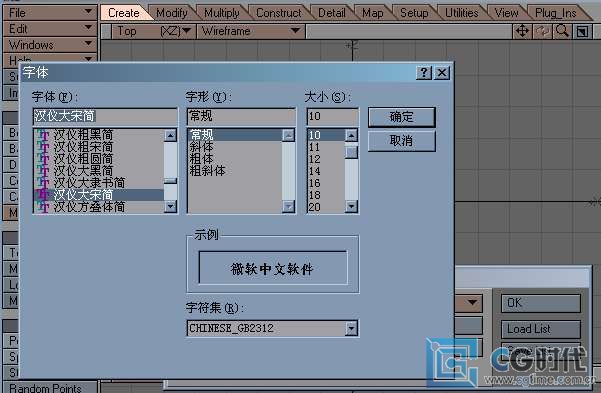The height and width of the screenshot is (393, 601).
Task: Click the size list scrollbar thumb
Action: (351, 152)
